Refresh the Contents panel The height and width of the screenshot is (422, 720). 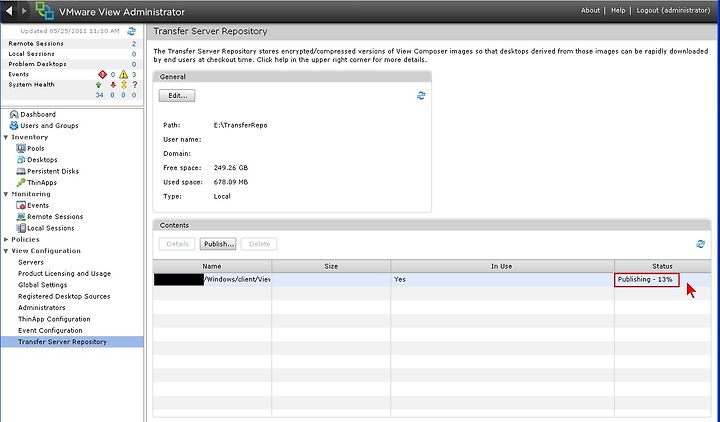[x=700, y=244]
